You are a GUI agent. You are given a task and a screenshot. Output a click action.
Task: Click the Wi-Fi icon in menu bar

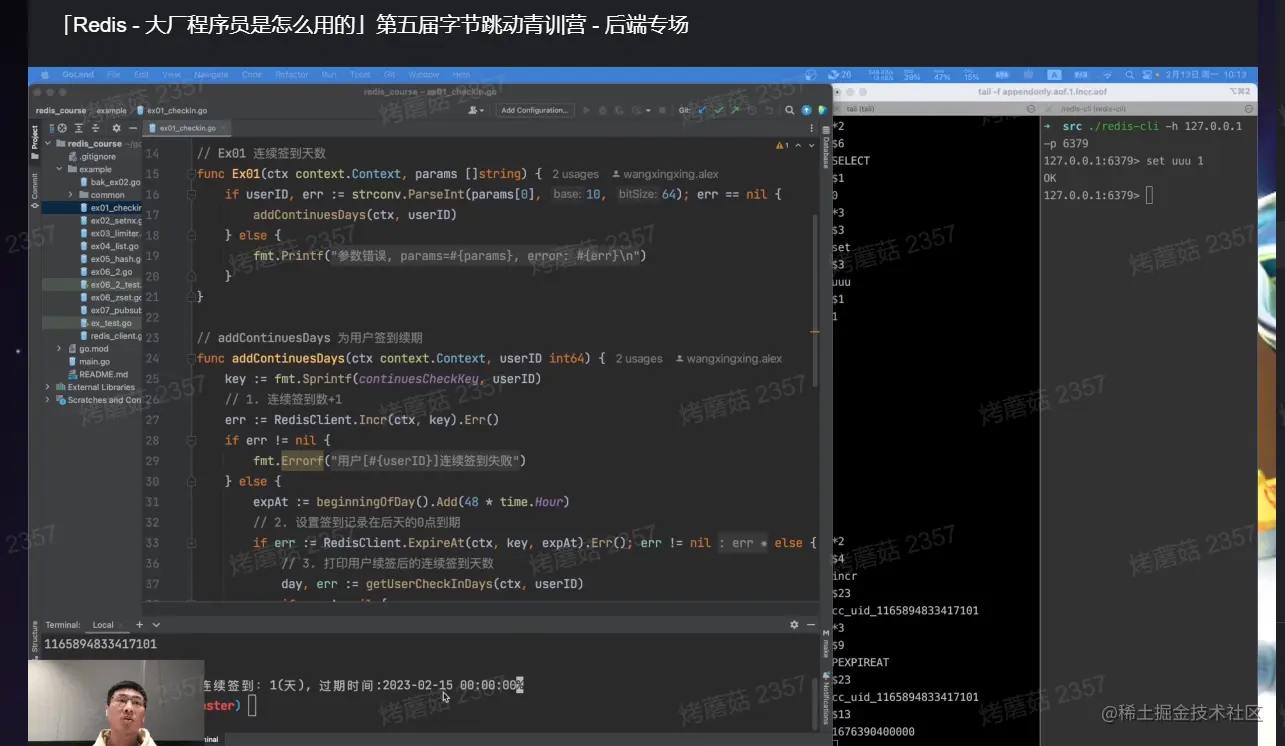click(1106, 75)
